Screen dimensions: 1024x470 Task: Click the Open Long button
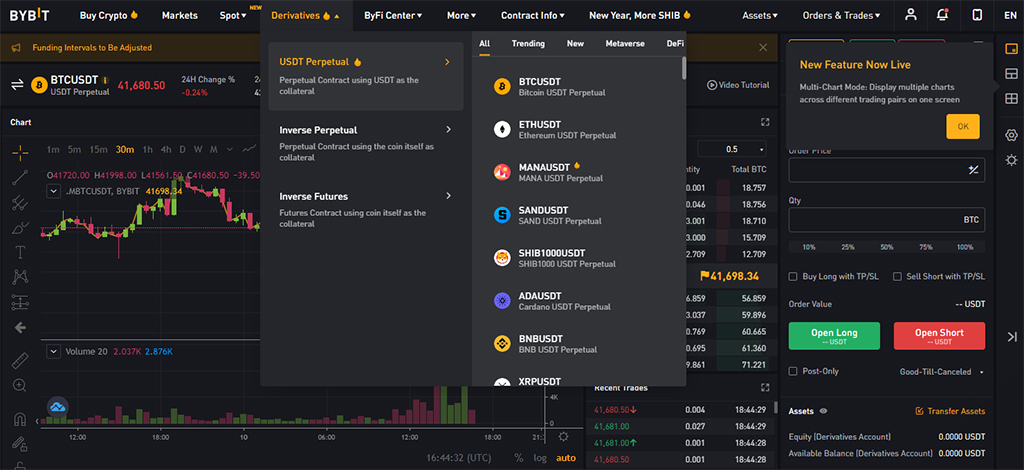click(x=834, y=336)
